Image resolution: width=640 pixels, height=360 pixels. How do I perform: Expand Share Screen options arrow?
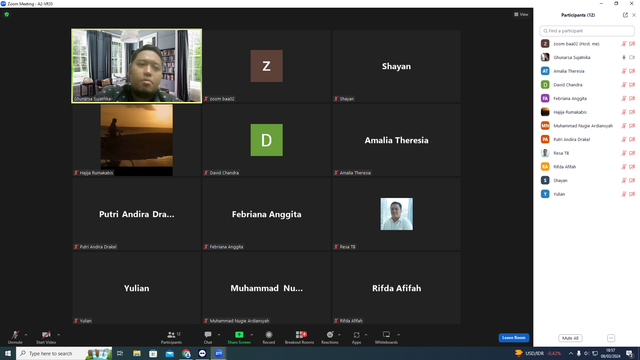(251, 335)
